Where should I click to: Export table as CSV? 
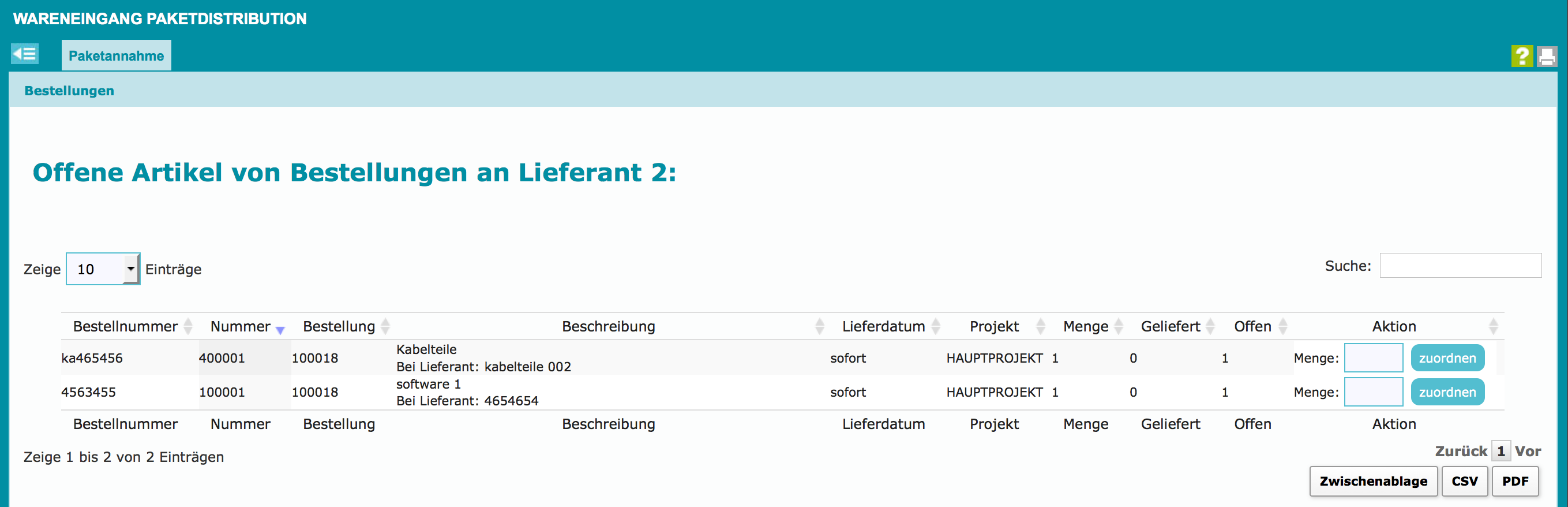click(x=1464, y=482)
